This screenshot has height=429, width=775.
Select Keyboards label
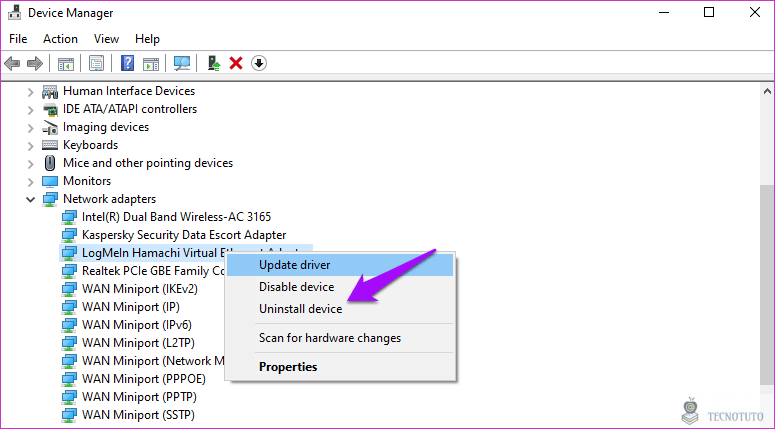tap(90, 145)
